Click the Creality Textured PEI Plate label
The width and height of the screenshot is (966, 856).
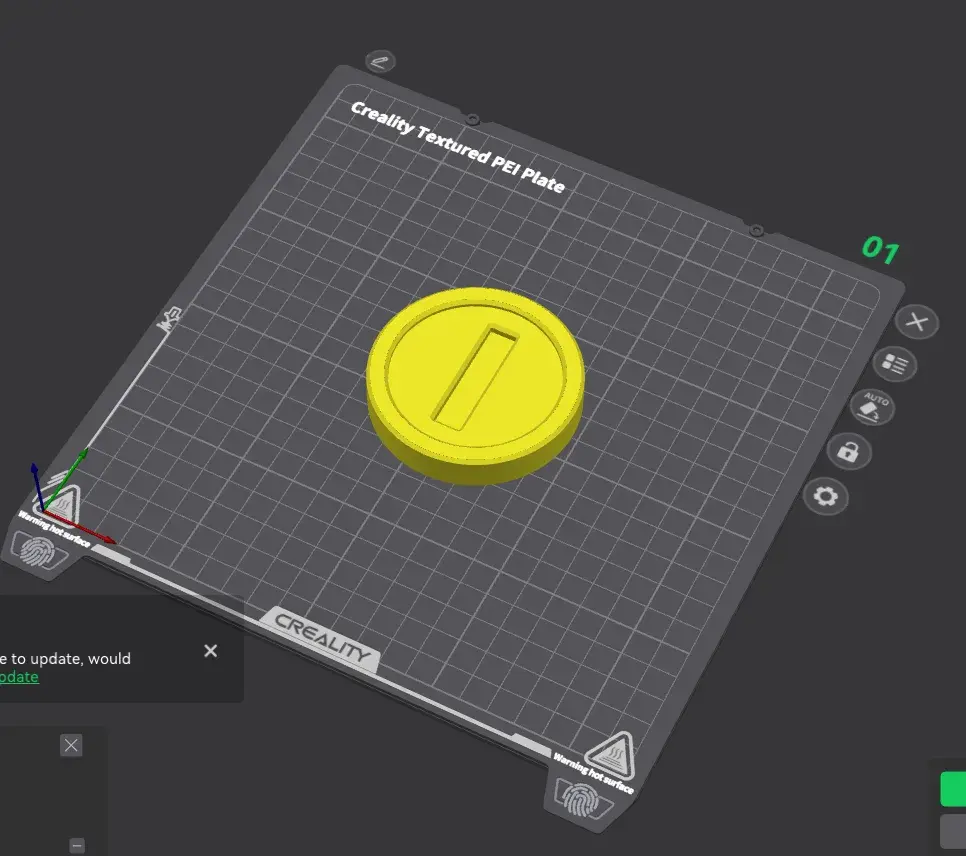pyautogui.click(x=457, y=147)
